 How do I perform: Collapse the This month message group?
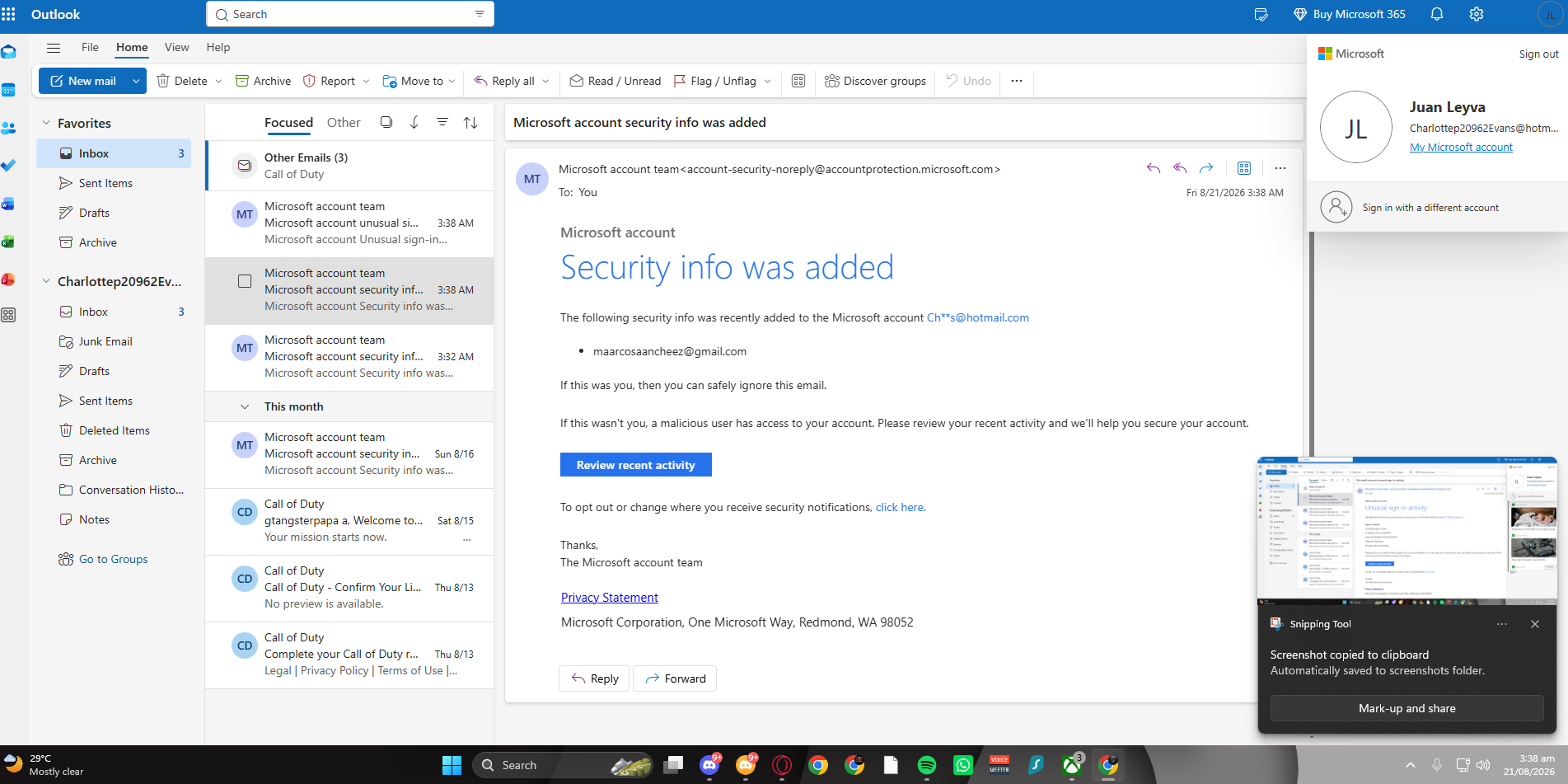[x=245, y=406]
